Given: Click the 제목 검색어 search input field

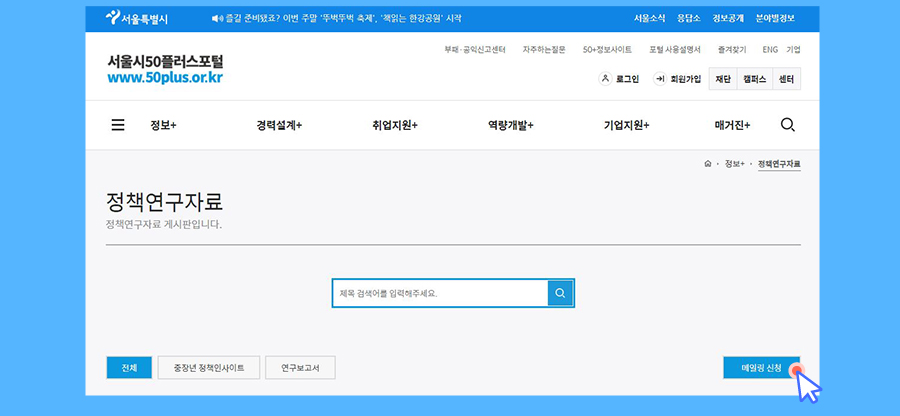Looking at the screenshot, I should (x=440, y=293).
